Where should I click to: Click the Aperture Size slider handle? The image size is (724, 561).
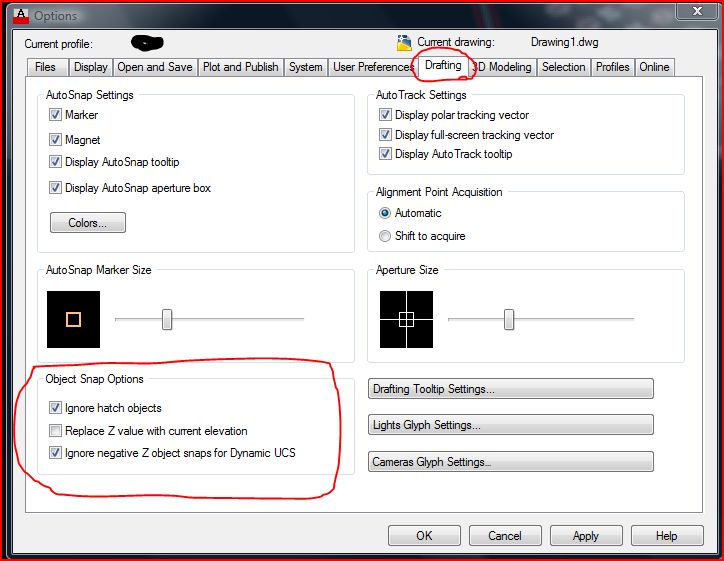pos(509,319)
